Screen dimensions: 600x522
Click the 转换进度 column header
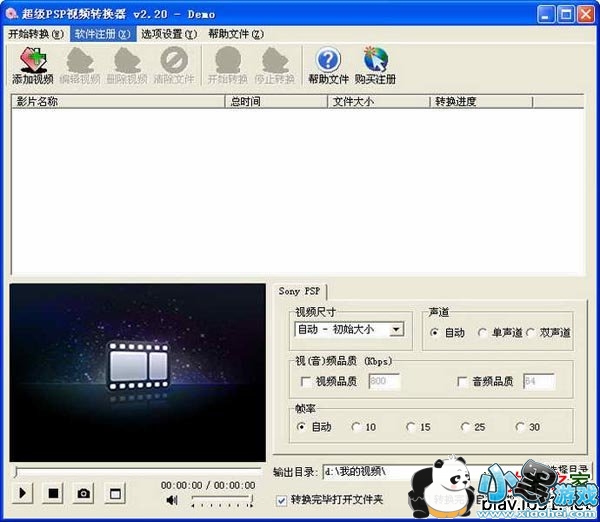pos(481,102)
